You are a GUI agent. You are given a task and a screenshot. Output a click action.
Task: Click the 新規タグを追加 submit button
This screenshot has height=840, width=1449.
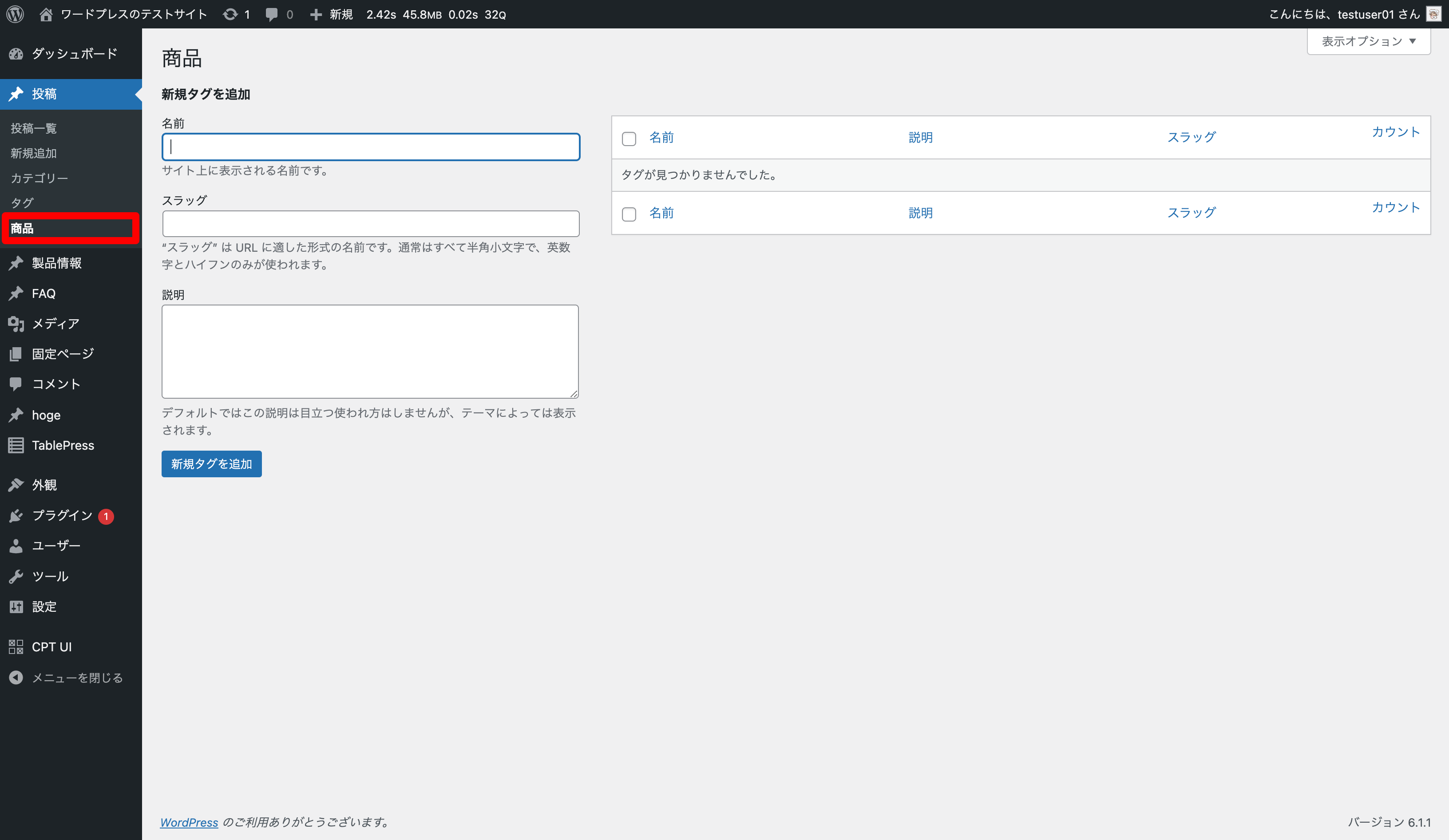pos(212,464)
